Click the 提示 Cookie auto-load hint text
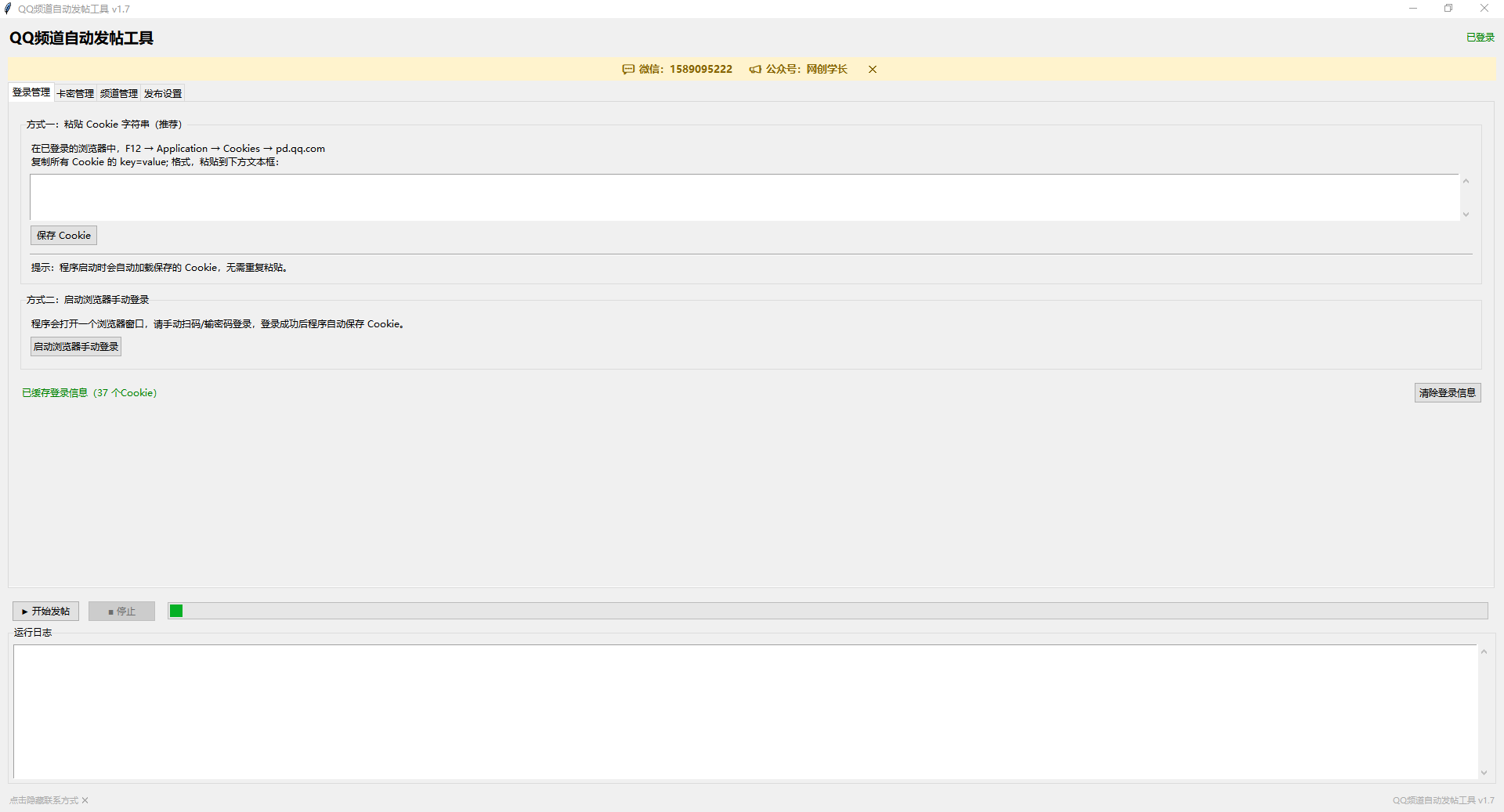 click(160, 268)
